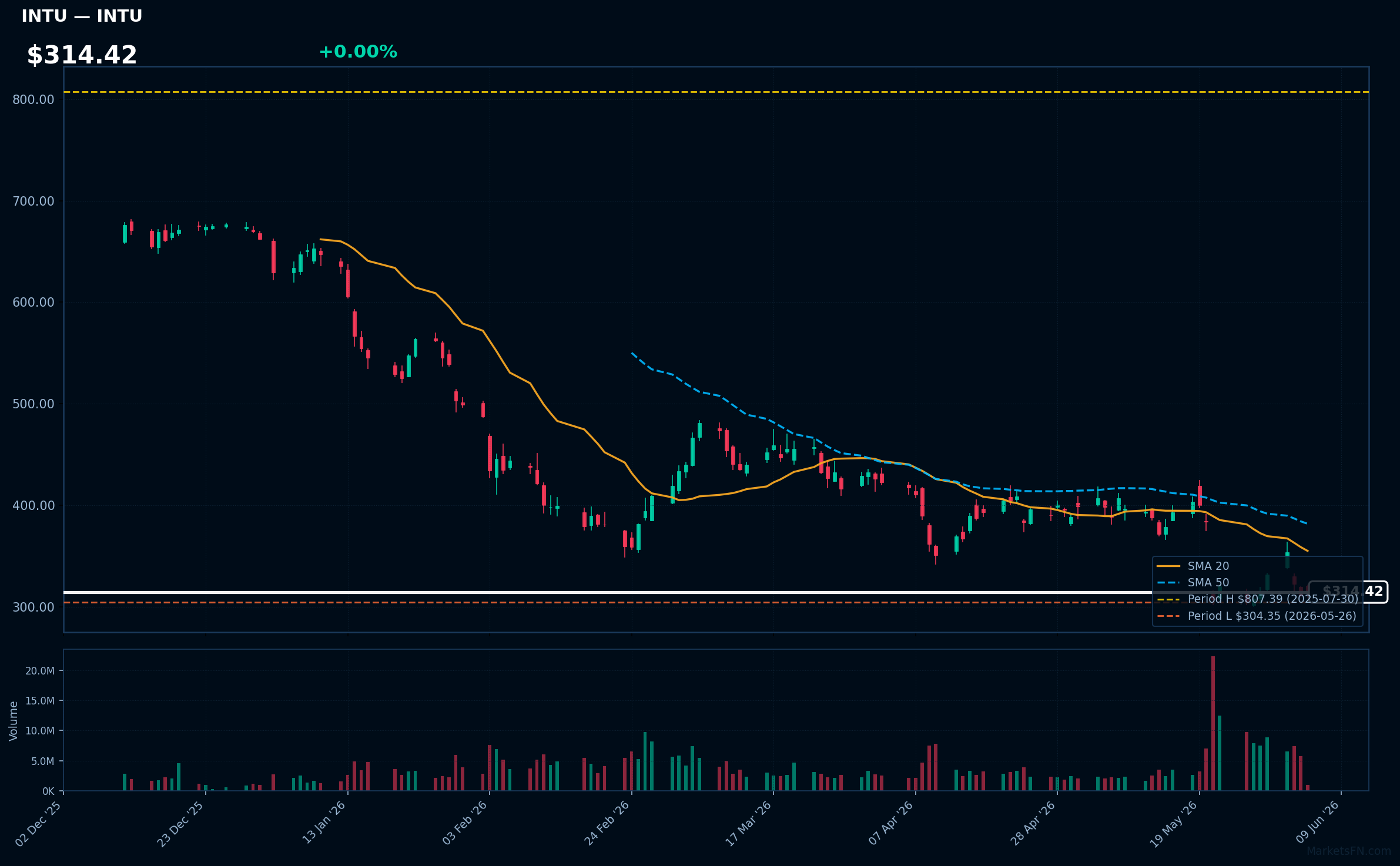The image size is (1400, 866).
Task: Click the SMA 50 legend entry
Action: tap(1193, 582)
